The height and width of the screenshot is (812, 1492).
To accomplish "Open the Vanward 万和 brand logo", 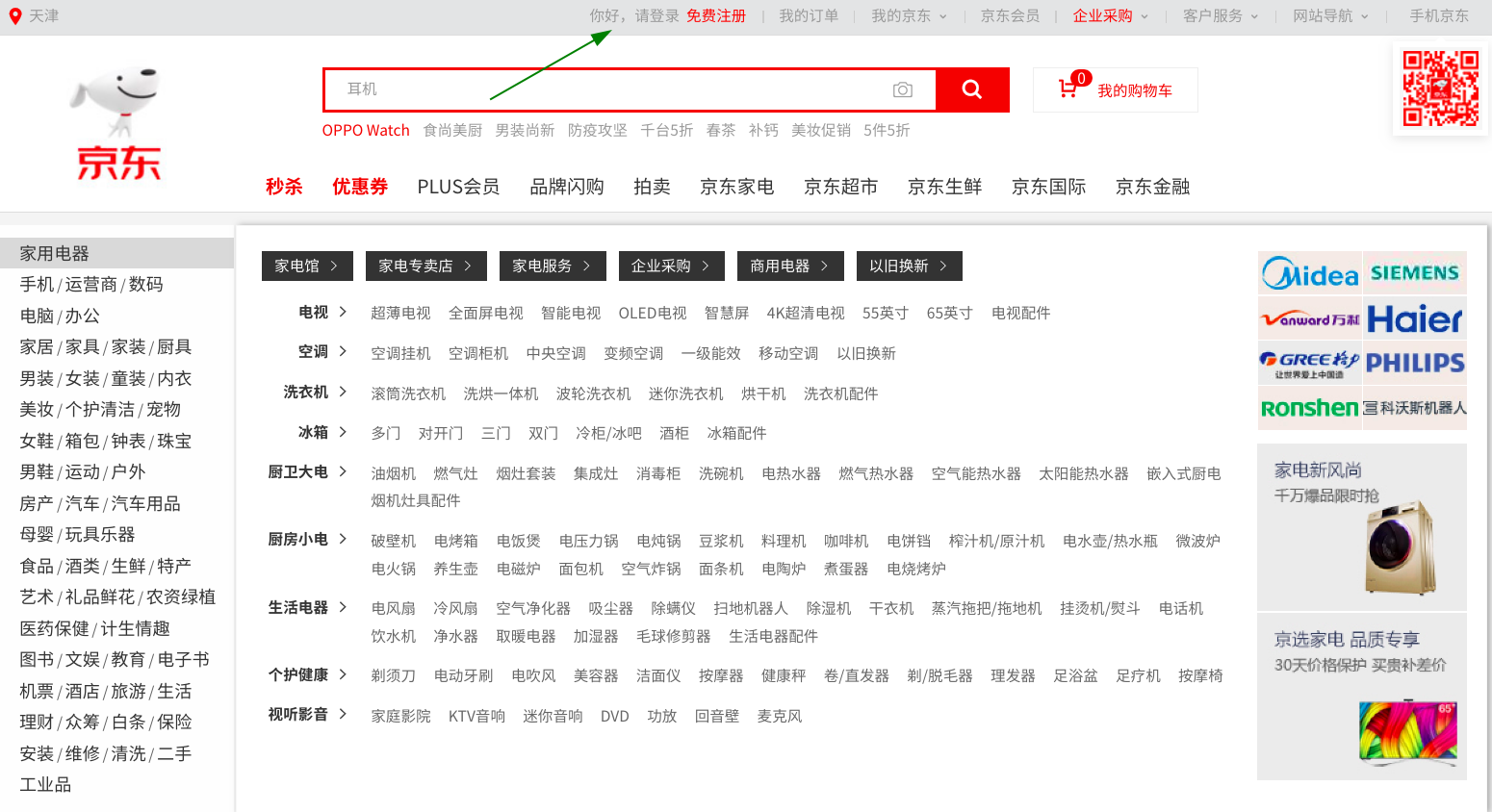I will click(x=1310, y=318).
